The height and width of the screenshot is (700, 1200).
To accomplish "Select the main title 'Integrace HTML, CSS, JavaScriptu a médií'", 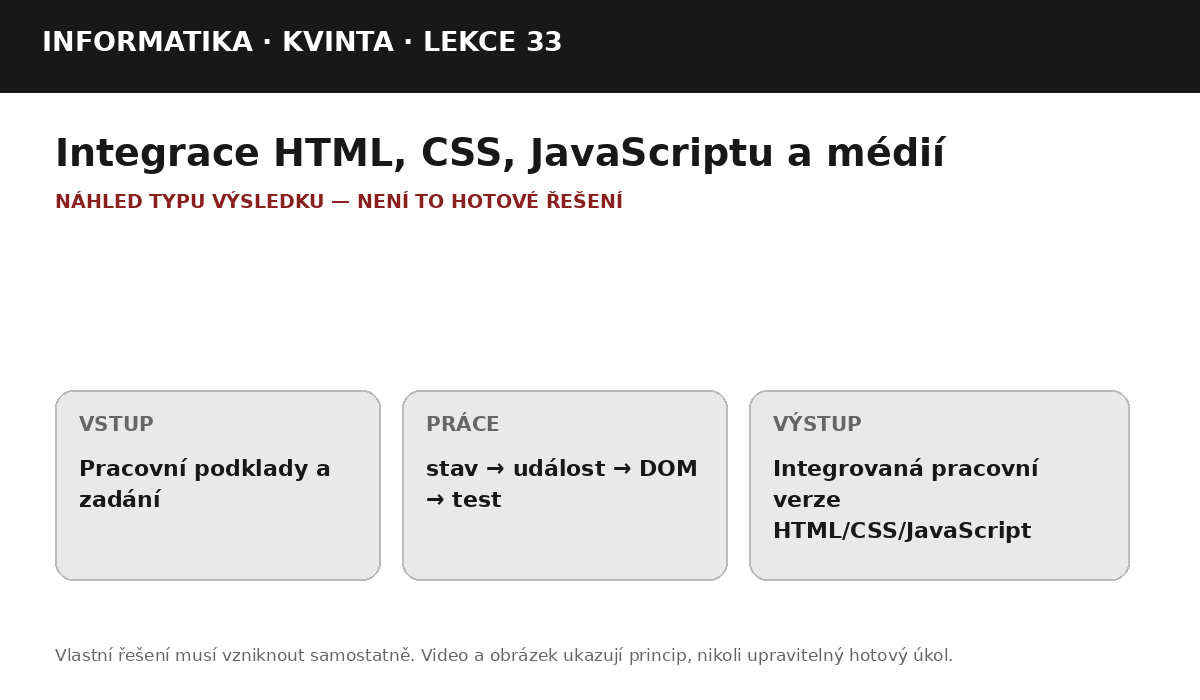I will coord(500,155).
